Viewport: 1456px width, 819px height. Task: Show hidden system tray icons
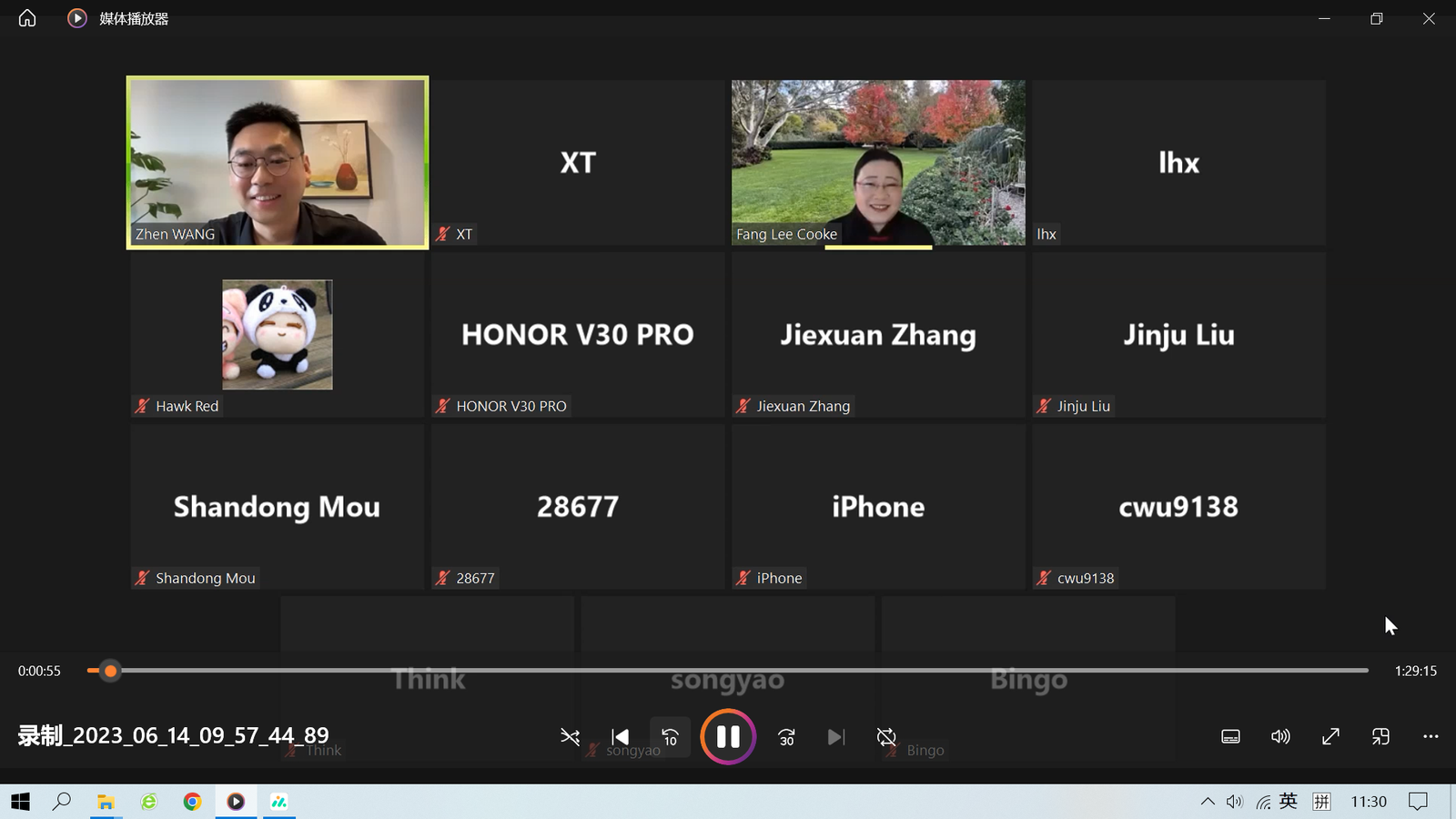1208,802
